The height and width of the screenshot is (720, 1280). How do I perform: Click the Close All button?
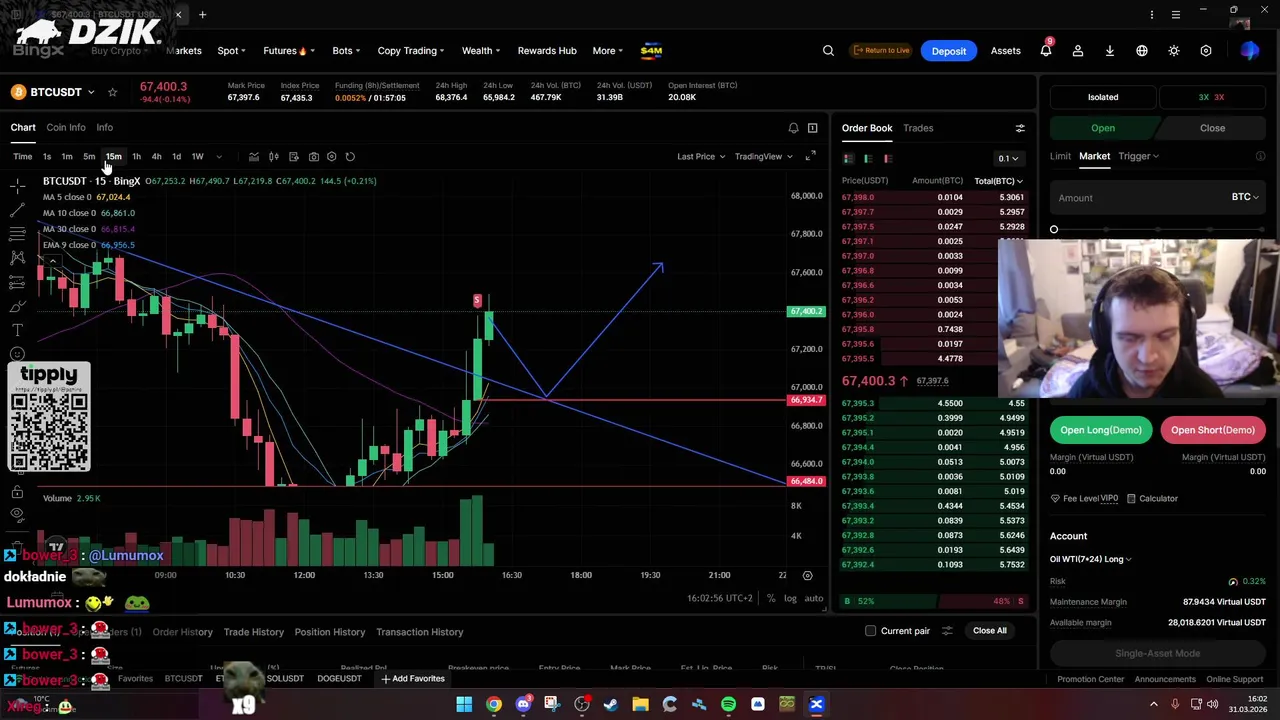point(990,631)
